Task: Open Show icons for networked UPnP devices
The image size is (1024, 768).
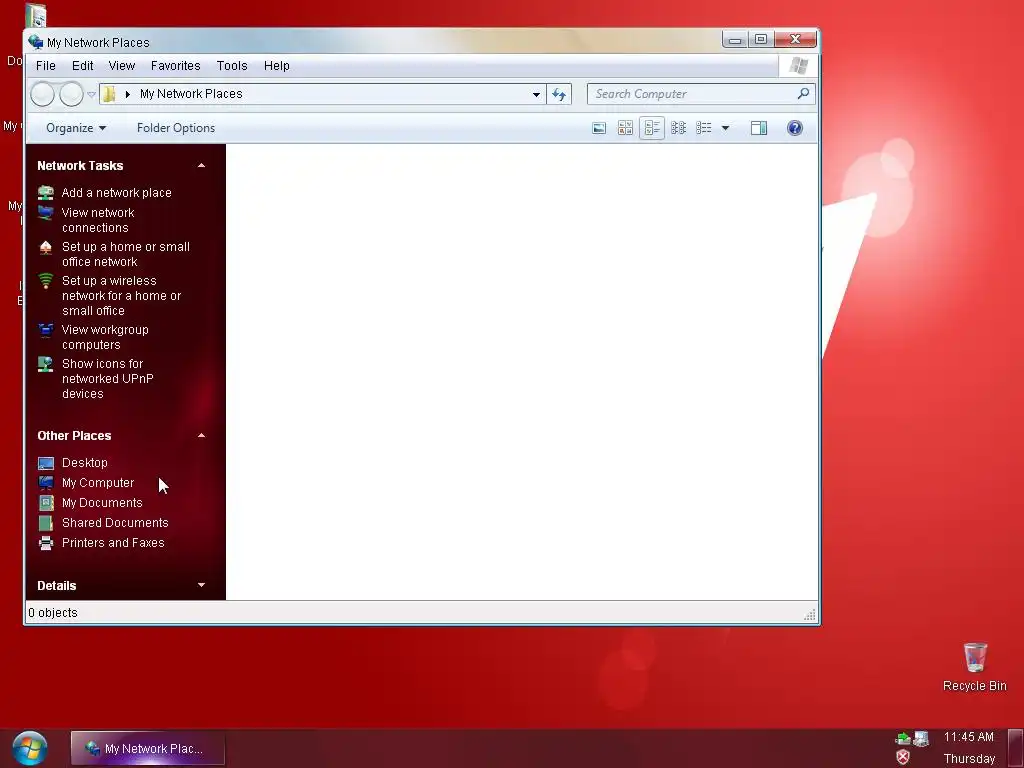Action: pos(107,379)
